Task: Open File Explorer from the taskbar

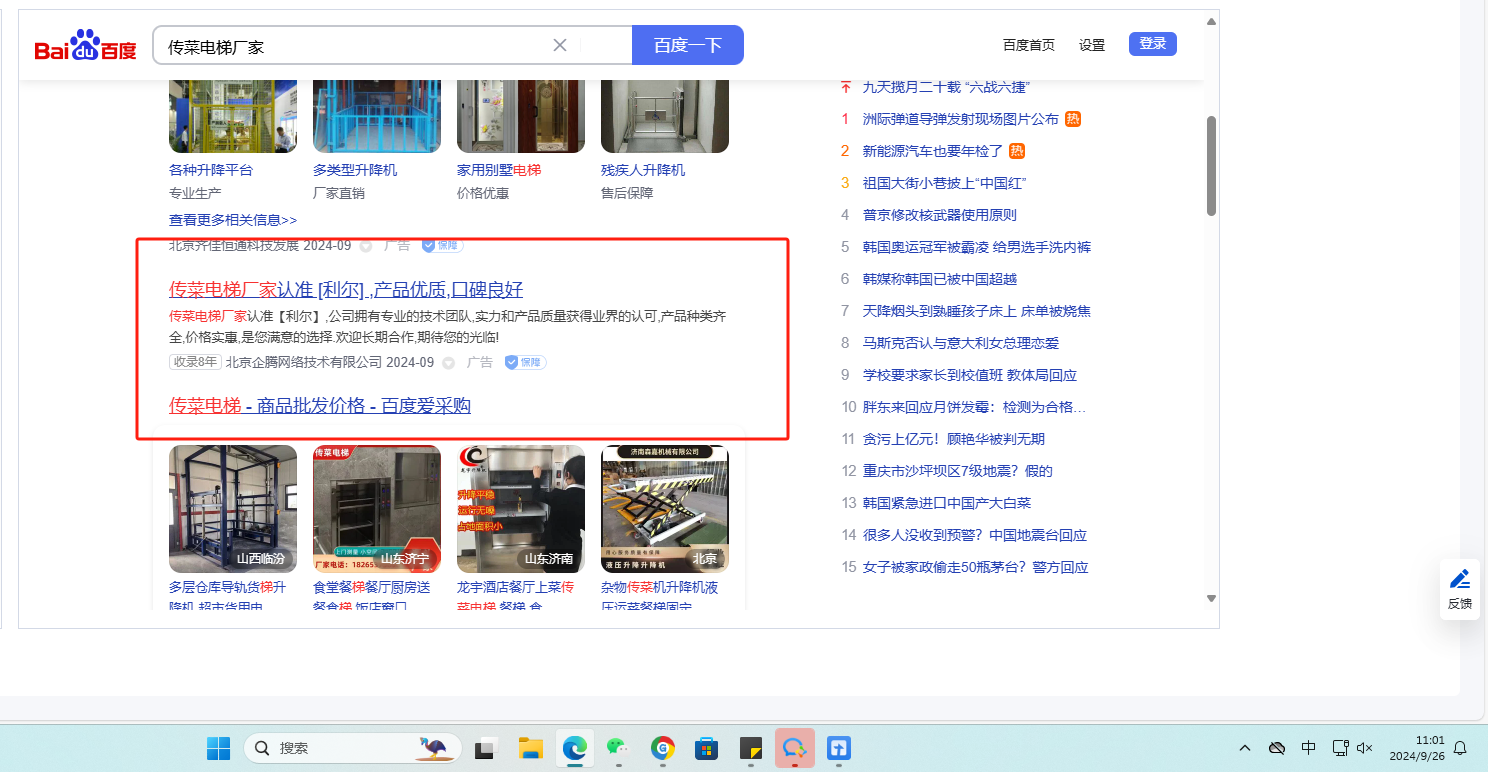Action: tap(530, 748)
